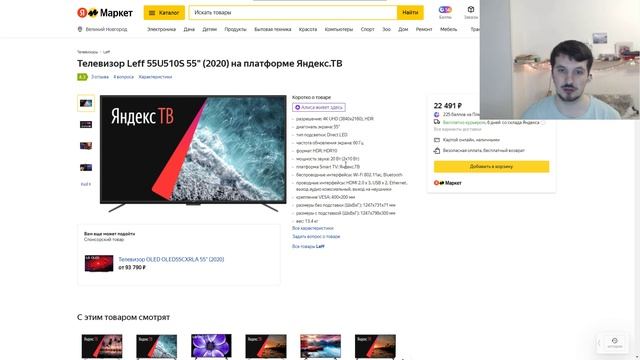Open the Баллы bonus points icon
The width and height of the screenshot is (640, 360).
[445, 12]
